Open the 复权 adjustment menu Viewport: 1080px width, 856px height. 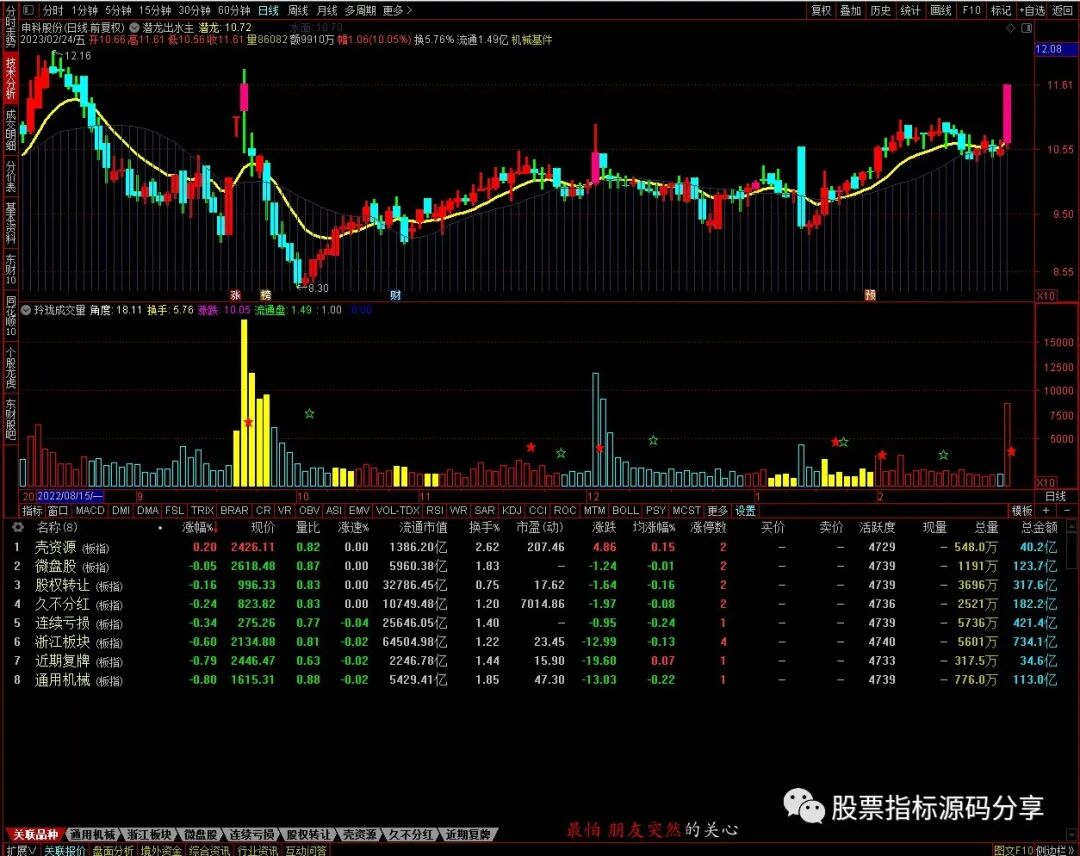coord(821,10)
